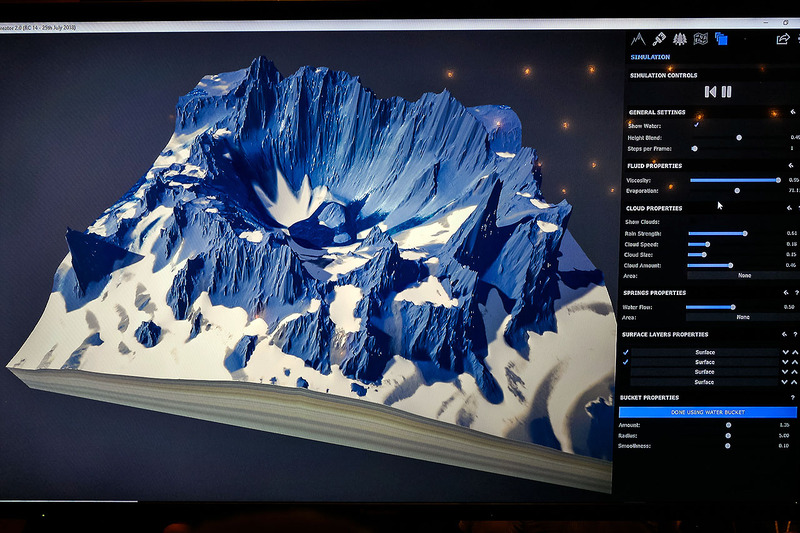This screenshot has width=800, height=533.
Task: Select the third Surface layer row
Action: tap(704, 372)
